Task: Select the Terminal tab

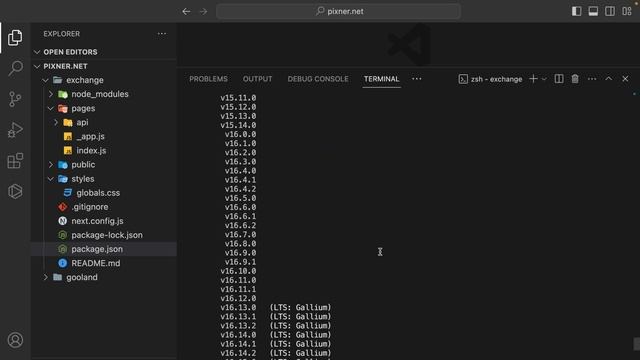Action: (x=382, y=79)
